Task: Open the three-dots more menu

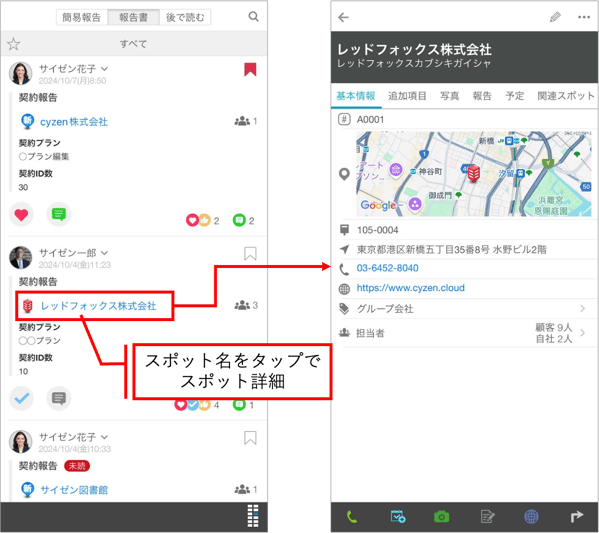Action: [584, 17]
